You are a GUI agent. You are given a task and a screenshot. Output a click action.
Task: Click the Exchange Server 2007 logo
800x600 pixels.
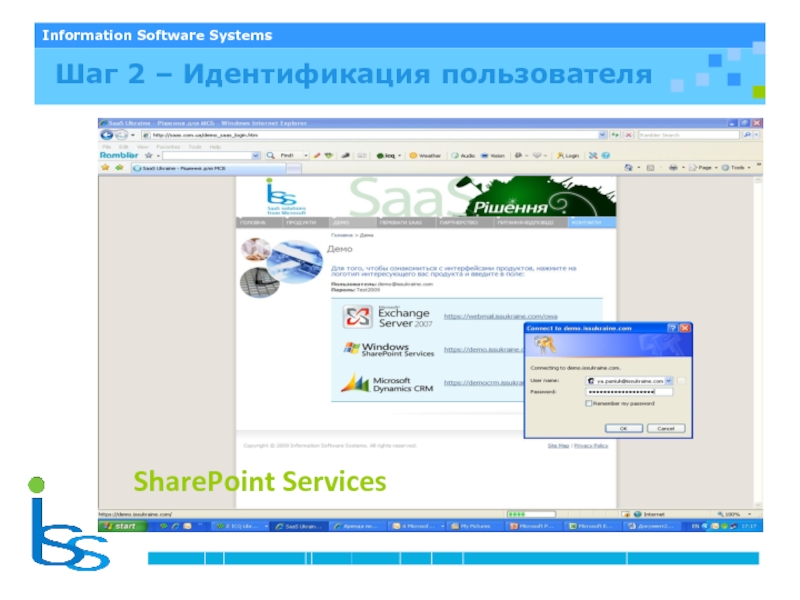click(x=388, y=317)
